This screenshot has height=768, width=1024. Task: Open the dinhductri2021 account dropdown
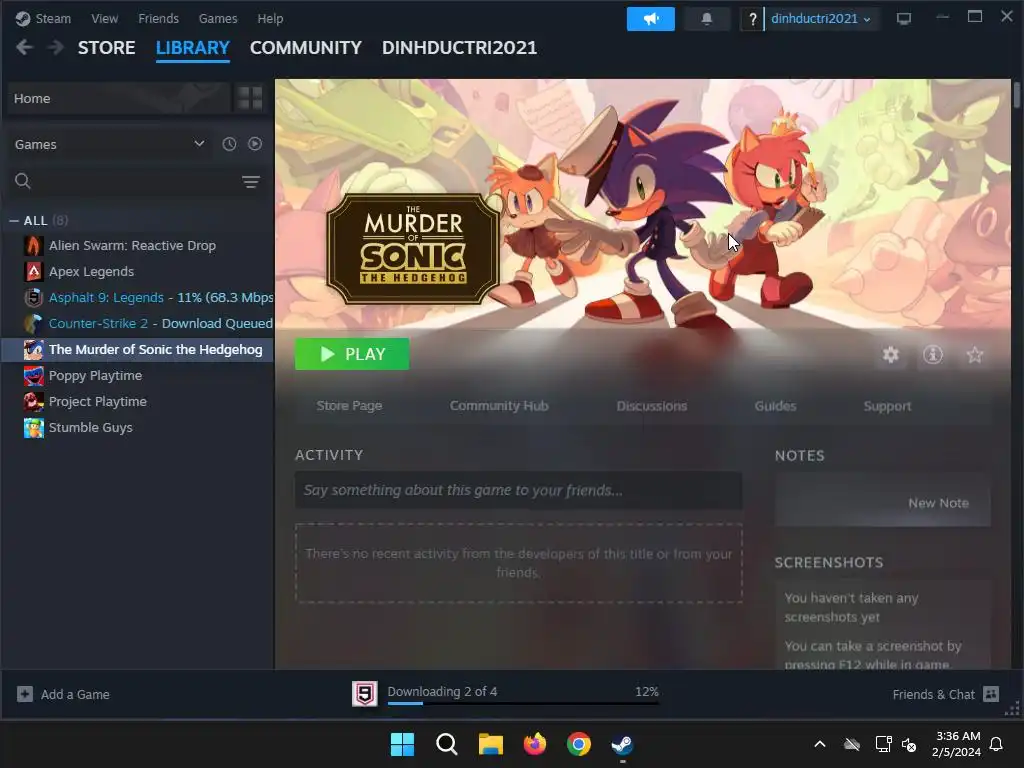[x=820, y=19]
